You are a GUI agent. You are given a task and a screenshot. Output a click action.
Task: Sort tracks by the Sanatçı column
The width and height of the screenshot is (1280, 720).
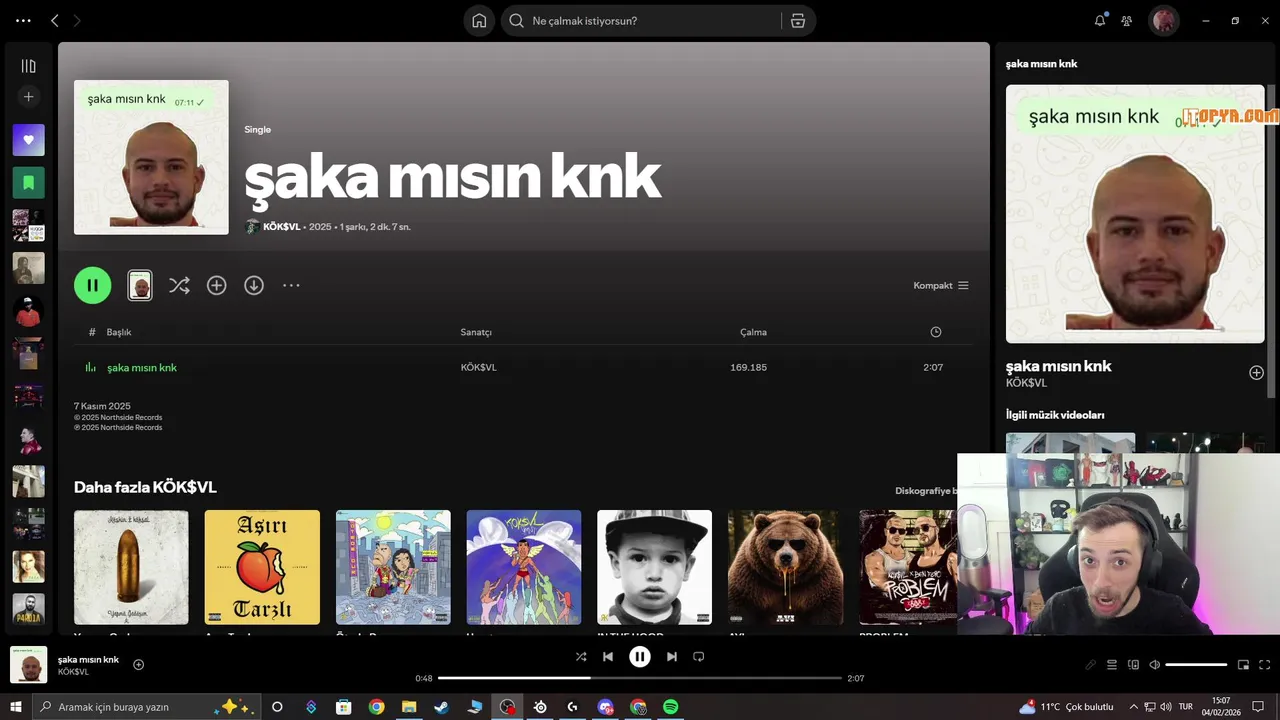click(x=476, y=332)
